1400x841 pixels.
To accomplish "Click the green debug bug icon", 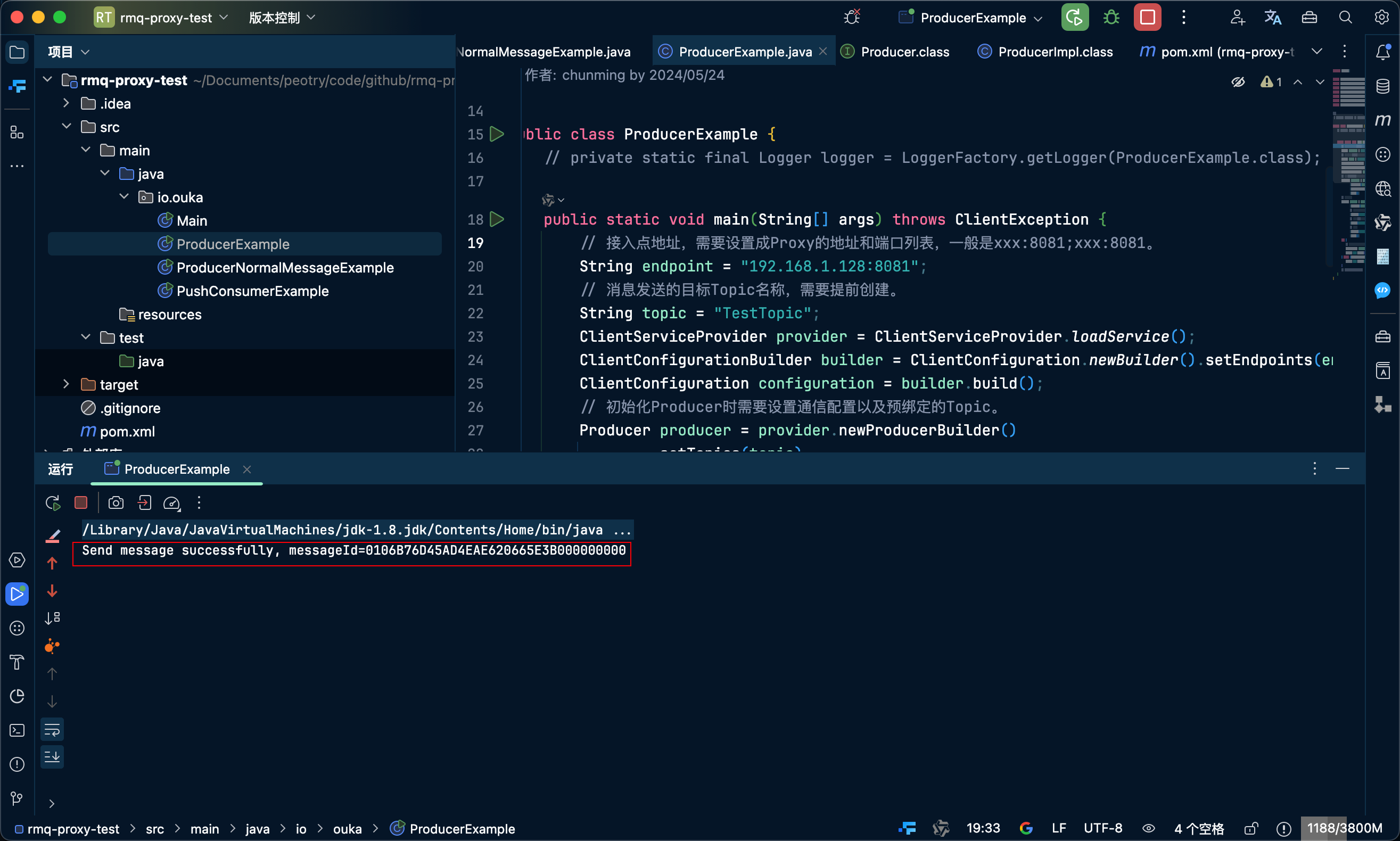I will pyautogui.click(x=1111, y=18).
